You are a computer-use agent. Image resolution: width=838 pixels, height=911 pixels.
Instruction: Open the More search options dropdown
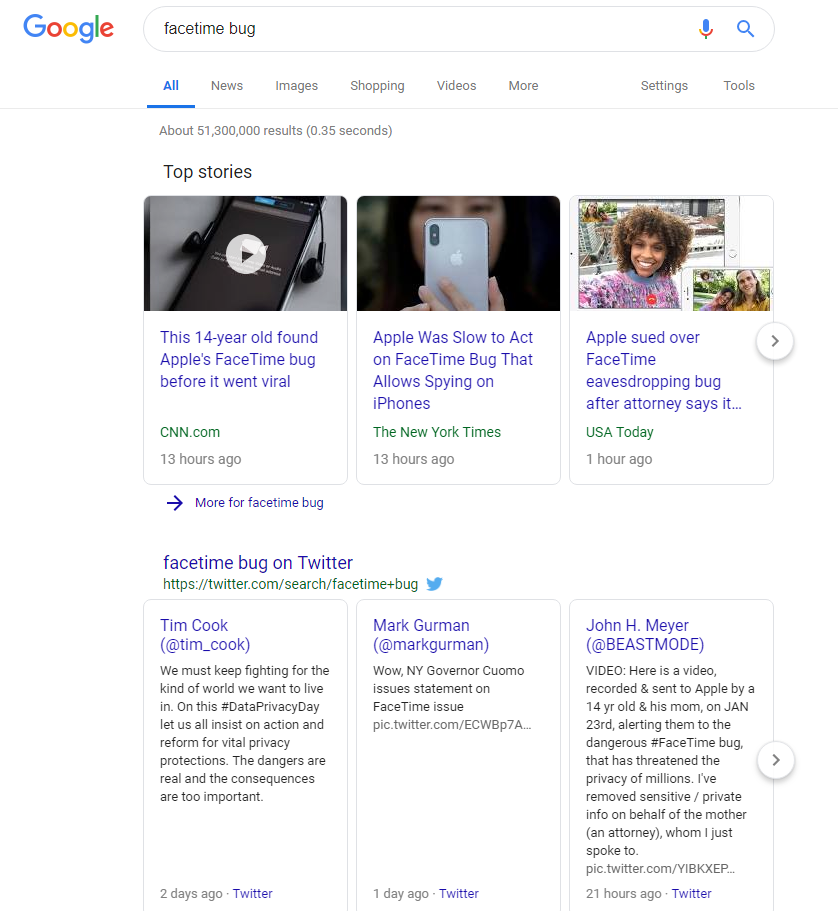point(523,86)
